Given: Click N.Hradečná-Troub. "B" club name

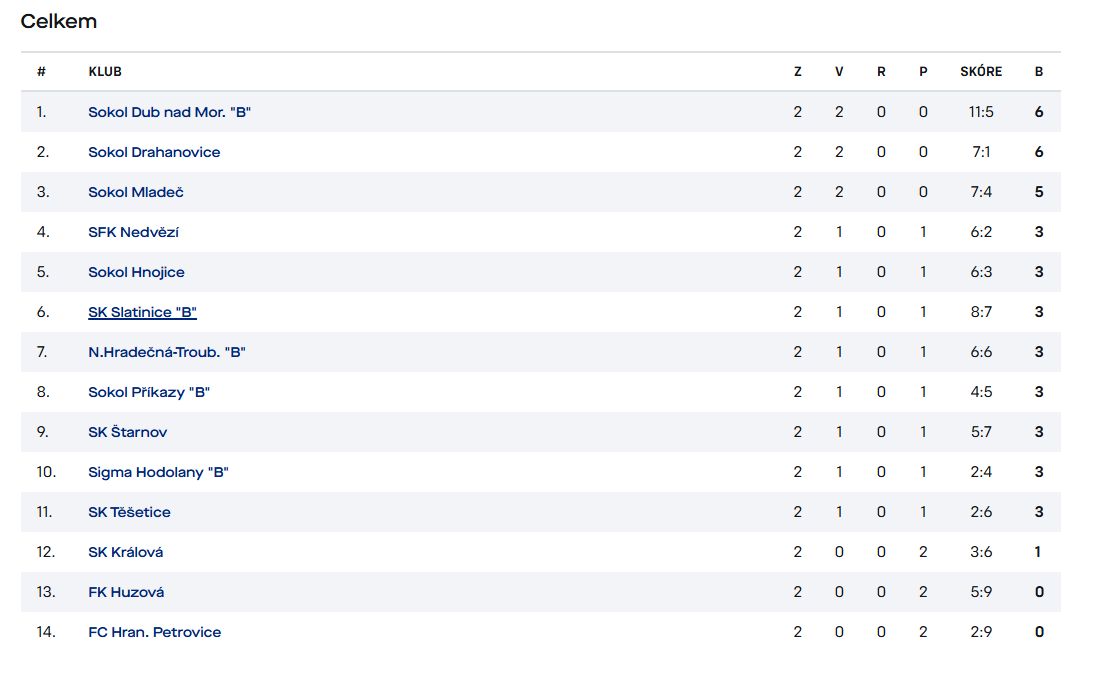Looking at the screenshot, I should point(167,352).
